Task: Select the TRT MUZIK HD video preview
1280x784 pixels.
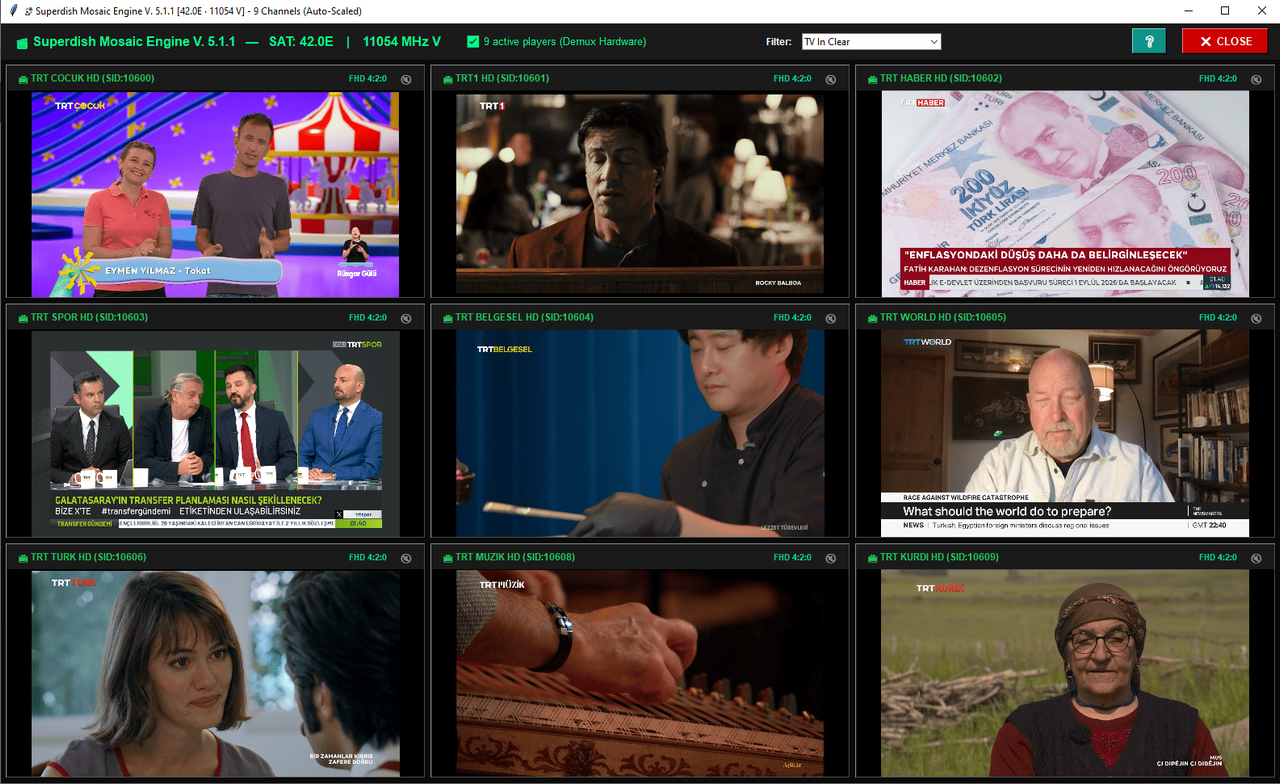Action: (x=640, y=673)
